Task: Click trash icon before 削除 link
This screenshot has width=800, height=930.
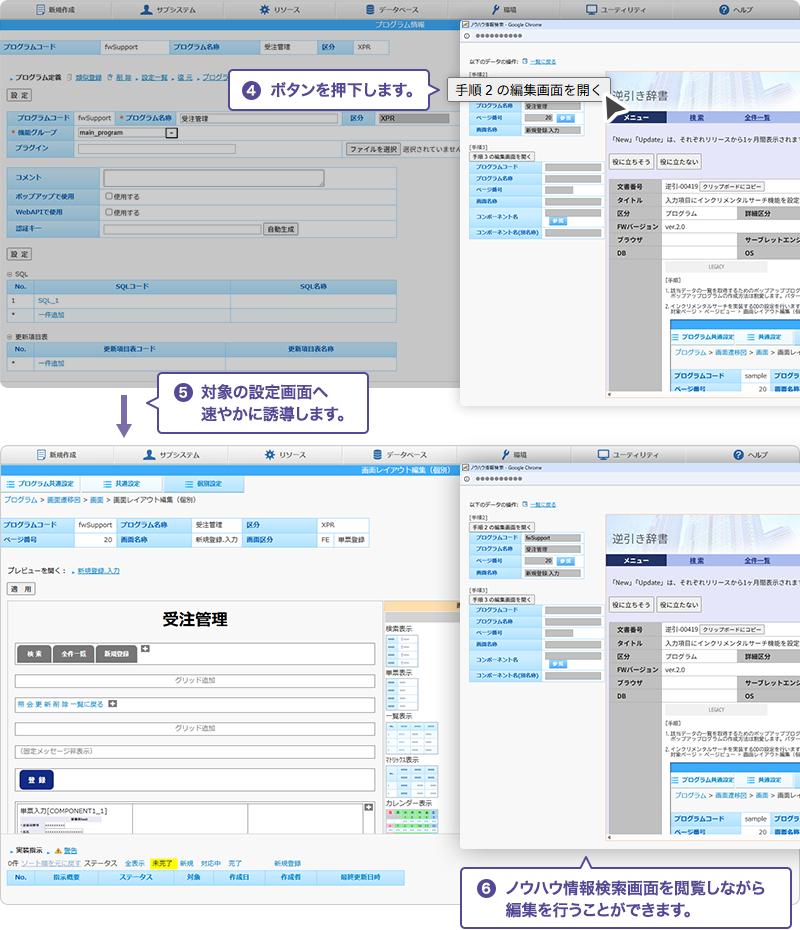Action: coord(110,77)
